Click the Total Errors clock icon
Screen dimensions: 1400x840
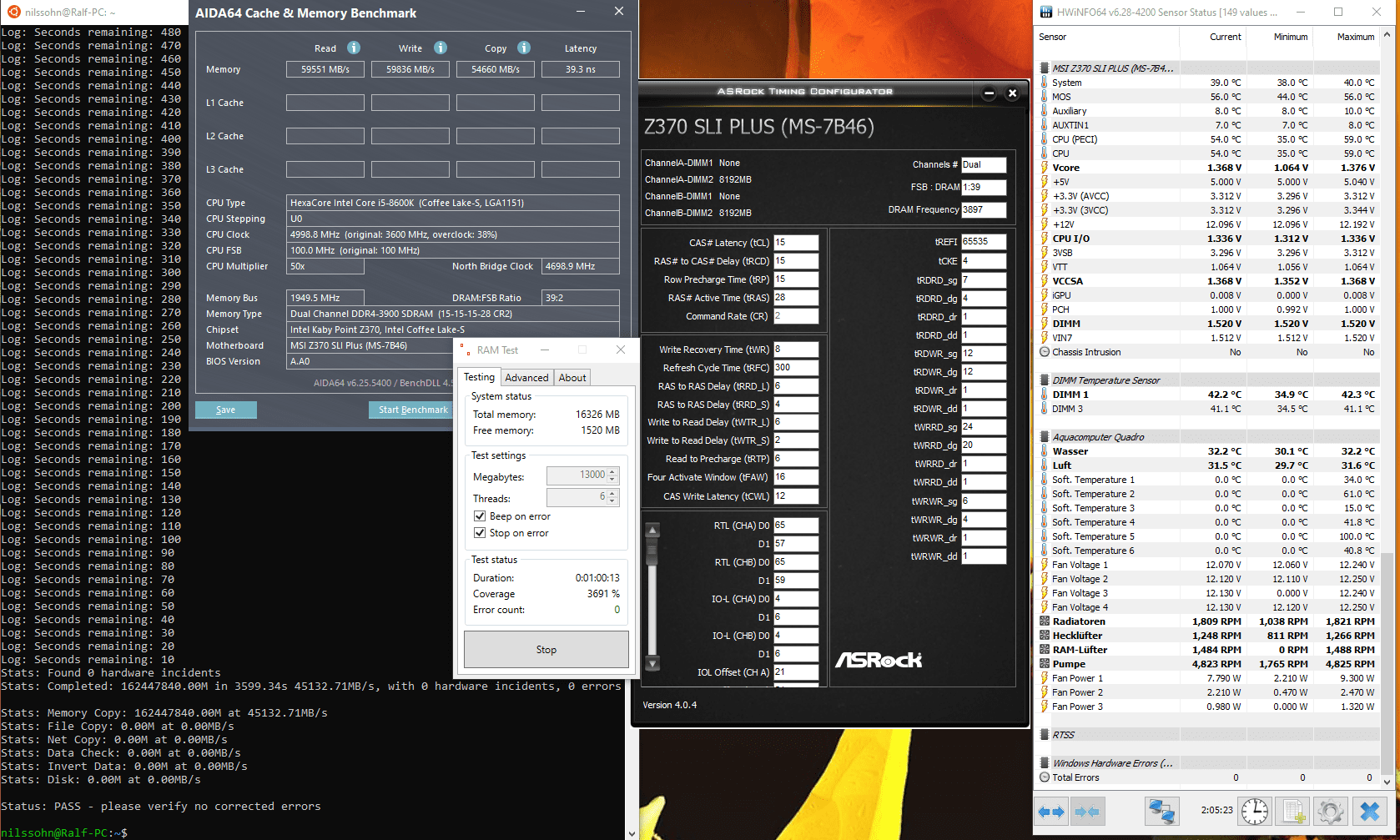click(x=1045, y=777)
